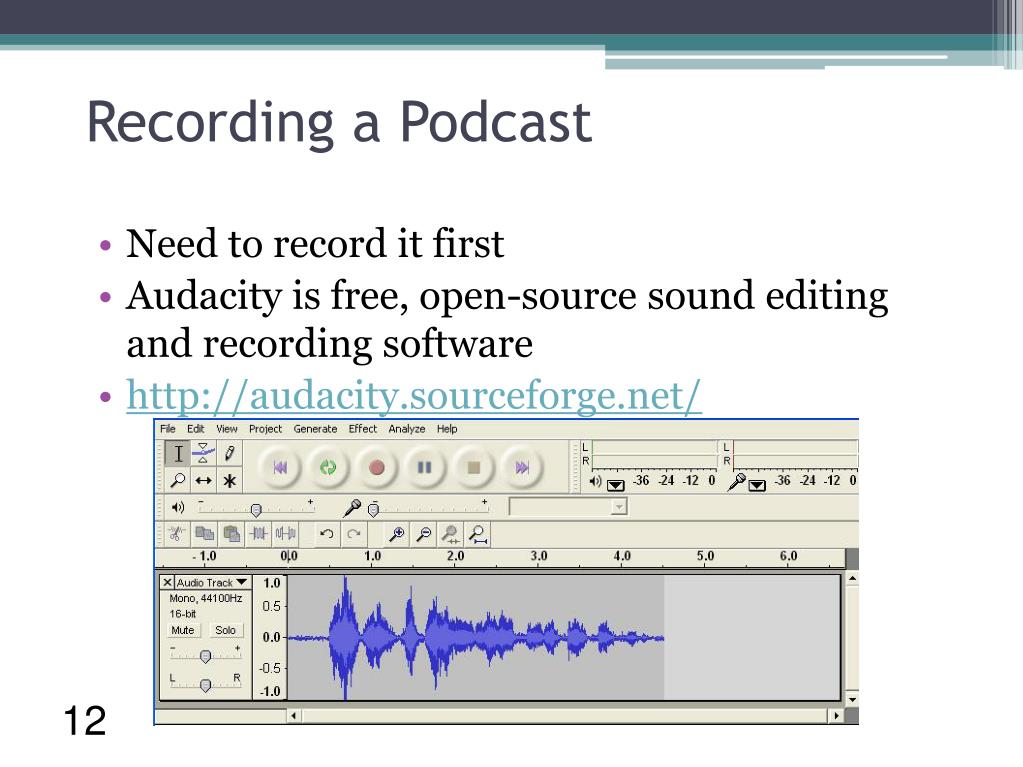
Task: Click the mixer output volume speaker icon
Action: (x=177, y=507)
